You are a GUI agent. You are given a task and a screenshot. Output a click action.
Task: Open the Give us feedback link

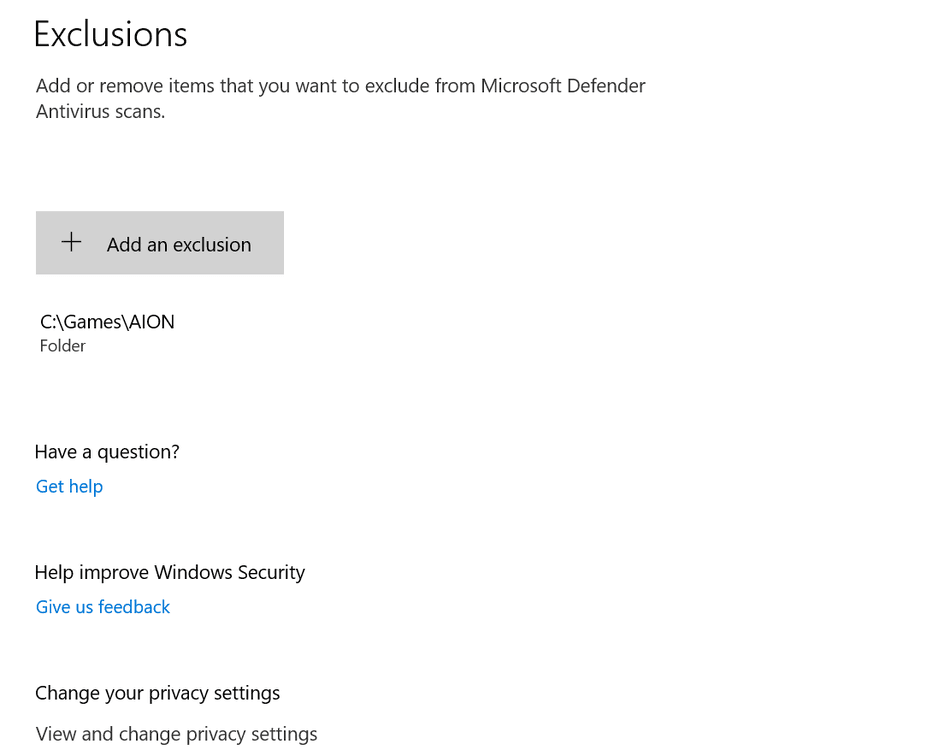coord(103,607)
